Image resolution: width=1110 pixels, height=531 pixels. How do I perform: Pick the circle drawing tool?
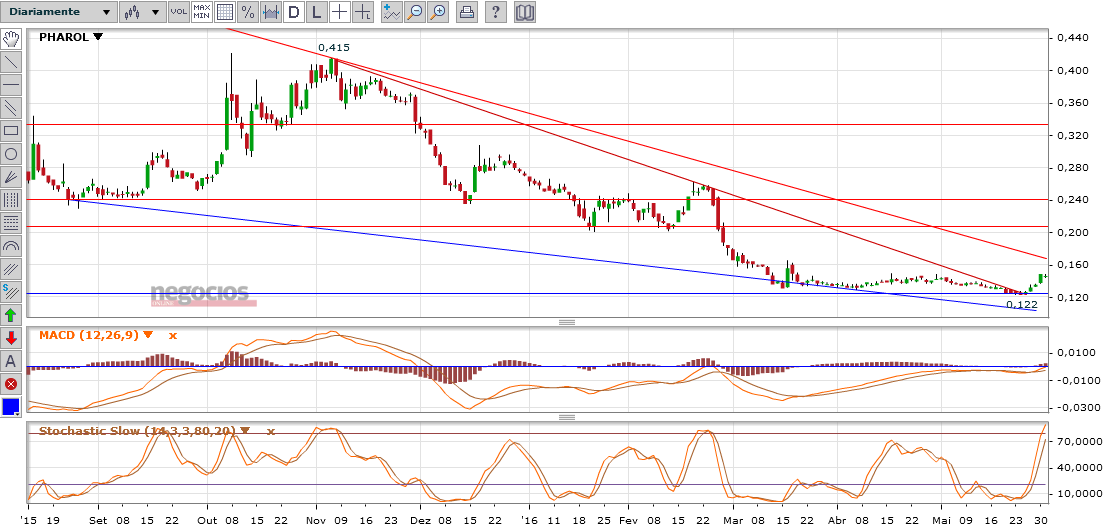tap(11, 154)
